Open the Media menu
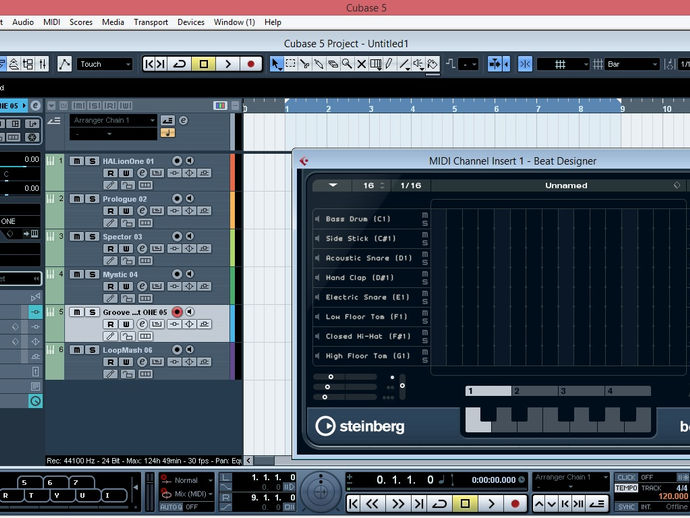 click(x=113, y=22)
